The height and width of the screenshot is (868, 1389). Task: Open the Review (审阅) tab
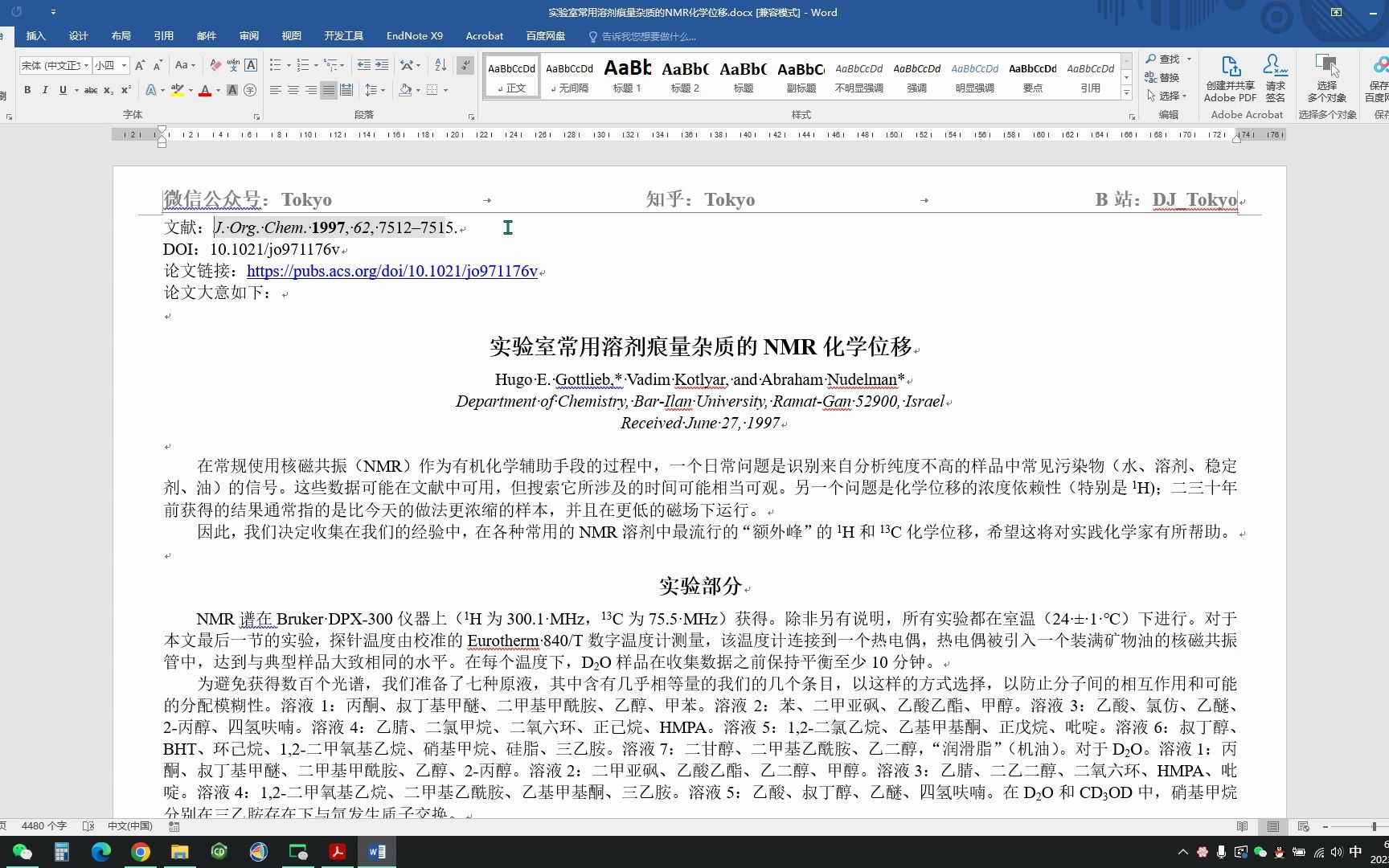248,36
